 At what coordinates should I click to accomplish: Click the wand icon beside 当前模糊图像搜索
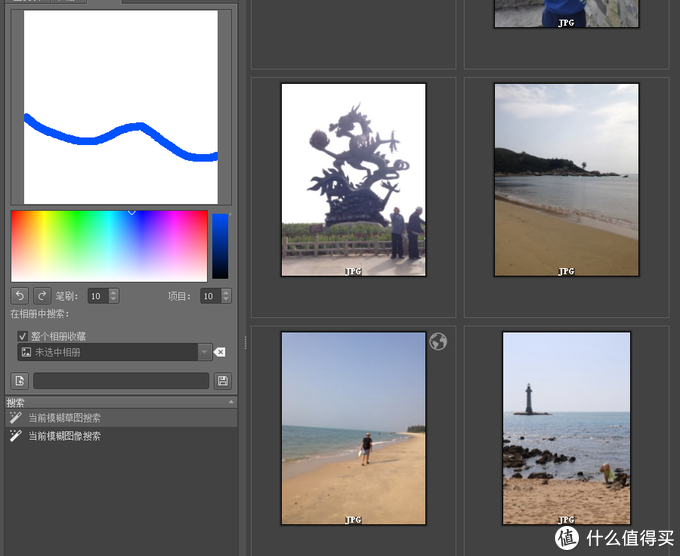(15, 436)
